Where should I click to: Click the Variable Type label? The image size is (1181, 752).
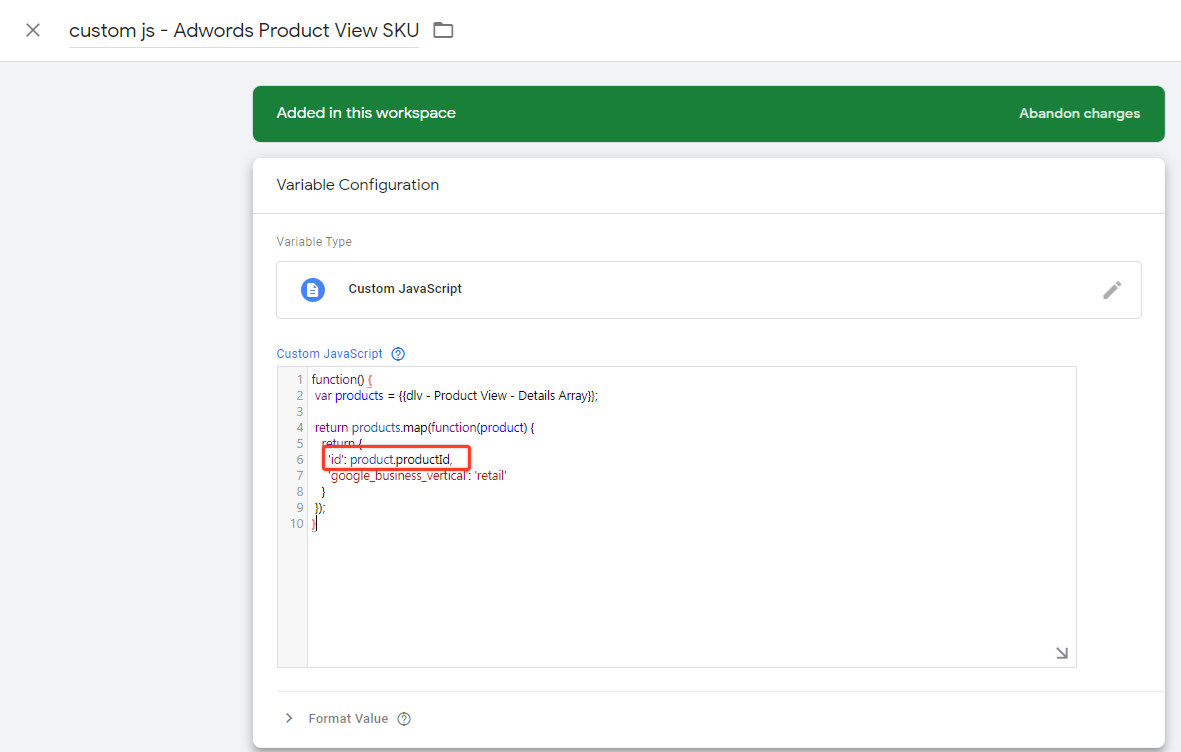pos(314,242)
